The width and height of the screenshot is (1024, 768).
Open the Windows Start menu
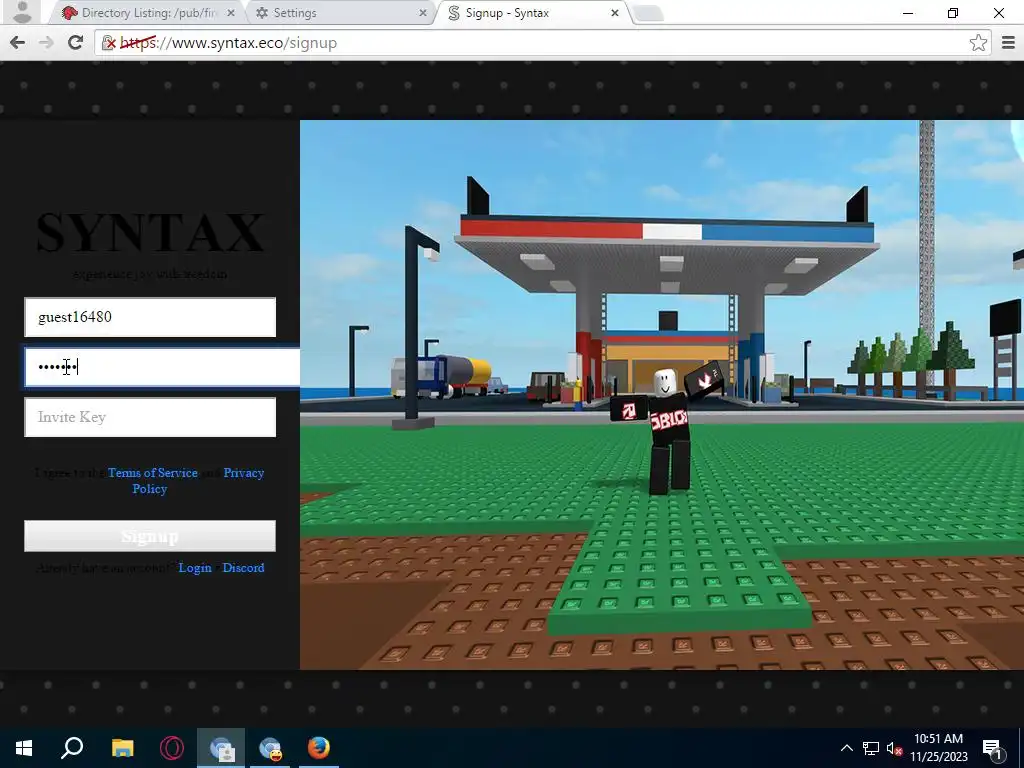(x=24, y=748)
